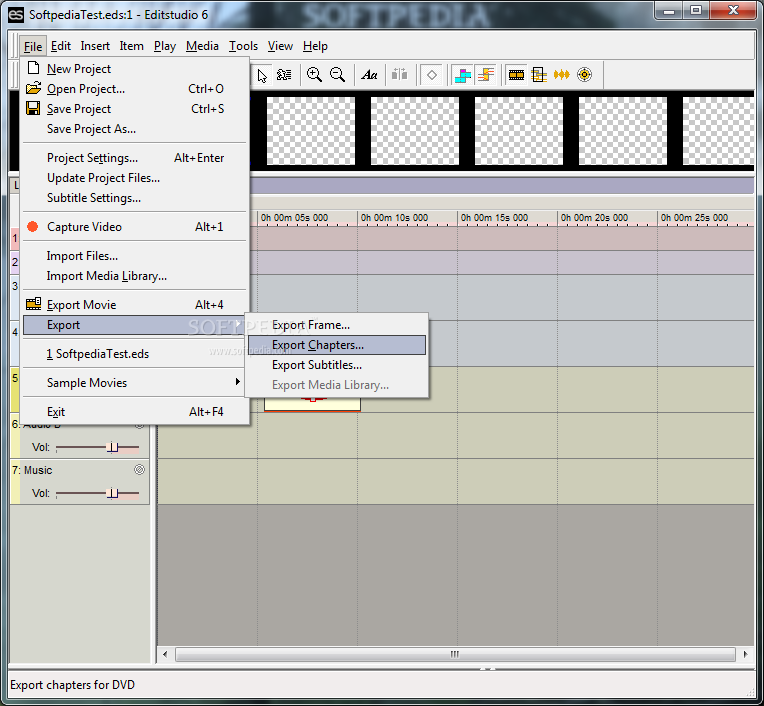
Task: Click the 0h 00m 10s 000 ruler mark
Action: coord(394,218)
